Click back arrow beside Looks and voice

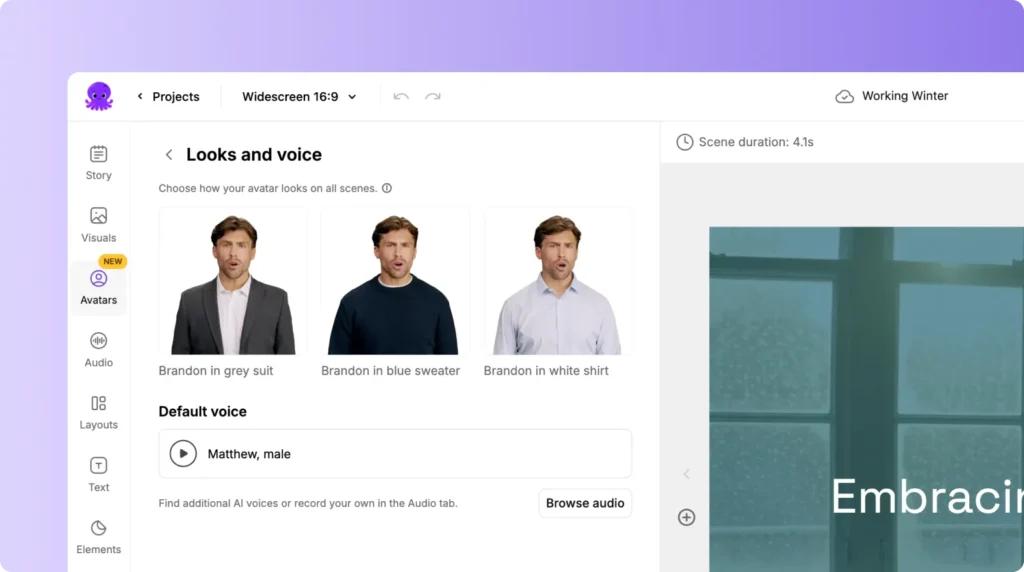click(169, 155)
